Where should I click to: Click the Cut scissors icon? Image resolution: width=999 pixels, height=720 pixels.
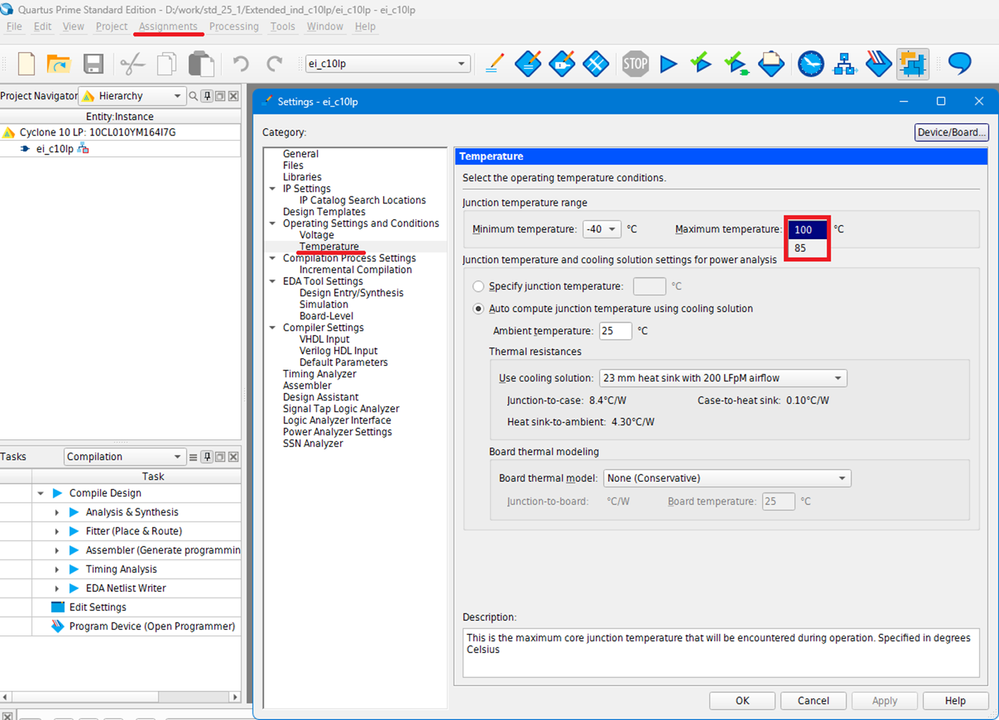pyautogui.click(x=132, y=64)
